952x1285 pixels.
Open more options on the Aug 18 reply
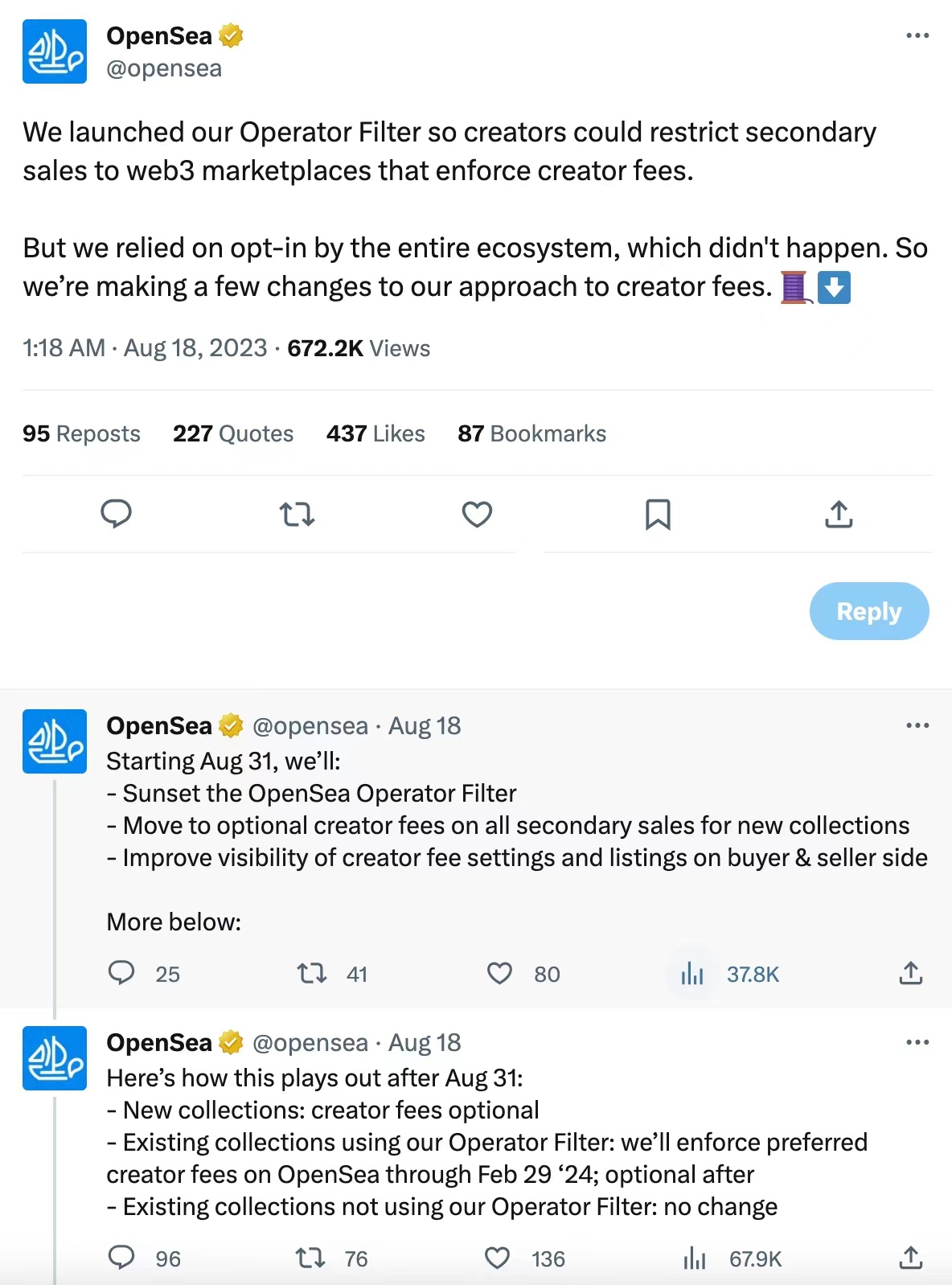tap(917, 725)
